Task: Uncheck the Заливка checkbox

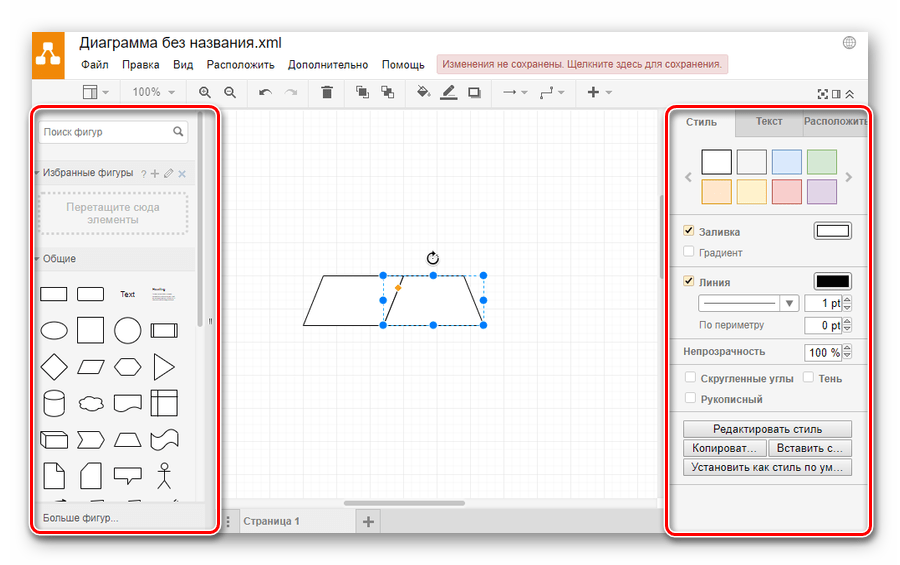Action: pyautogui.click(x=689, y=231)
